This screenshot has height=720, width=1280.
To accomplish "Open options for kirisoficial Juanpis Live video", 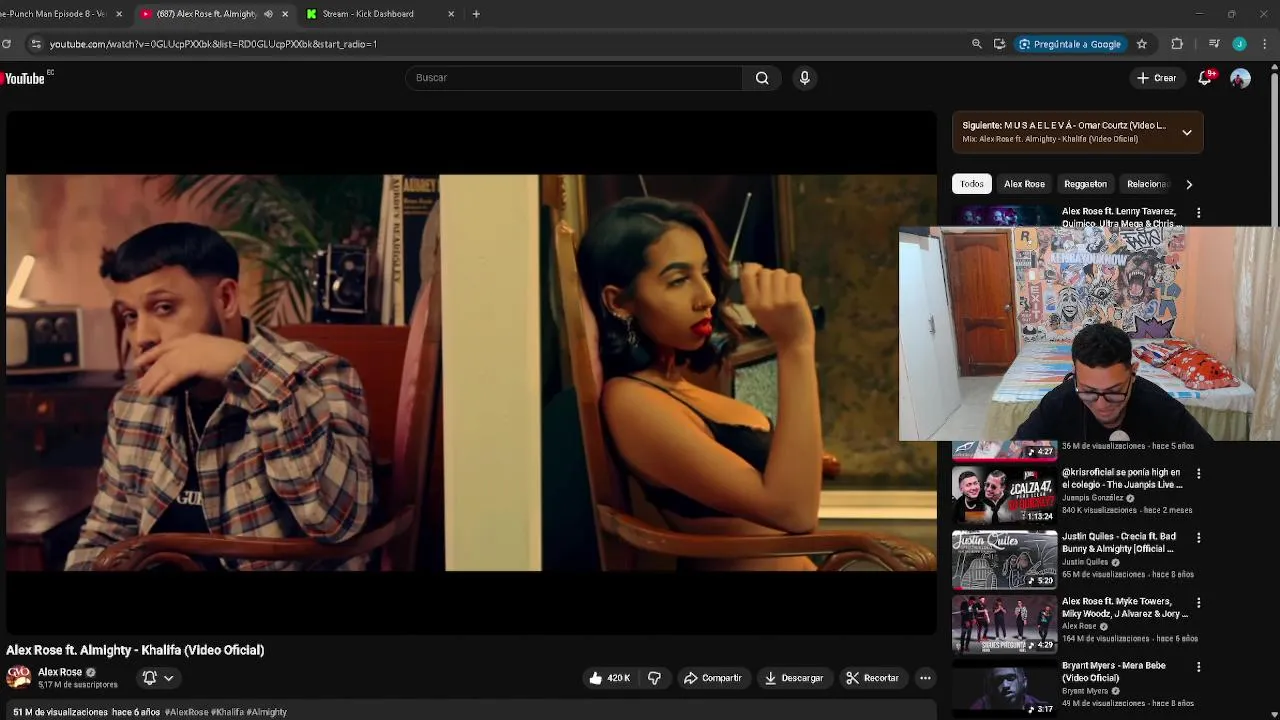I will (x=1198, y=474).
